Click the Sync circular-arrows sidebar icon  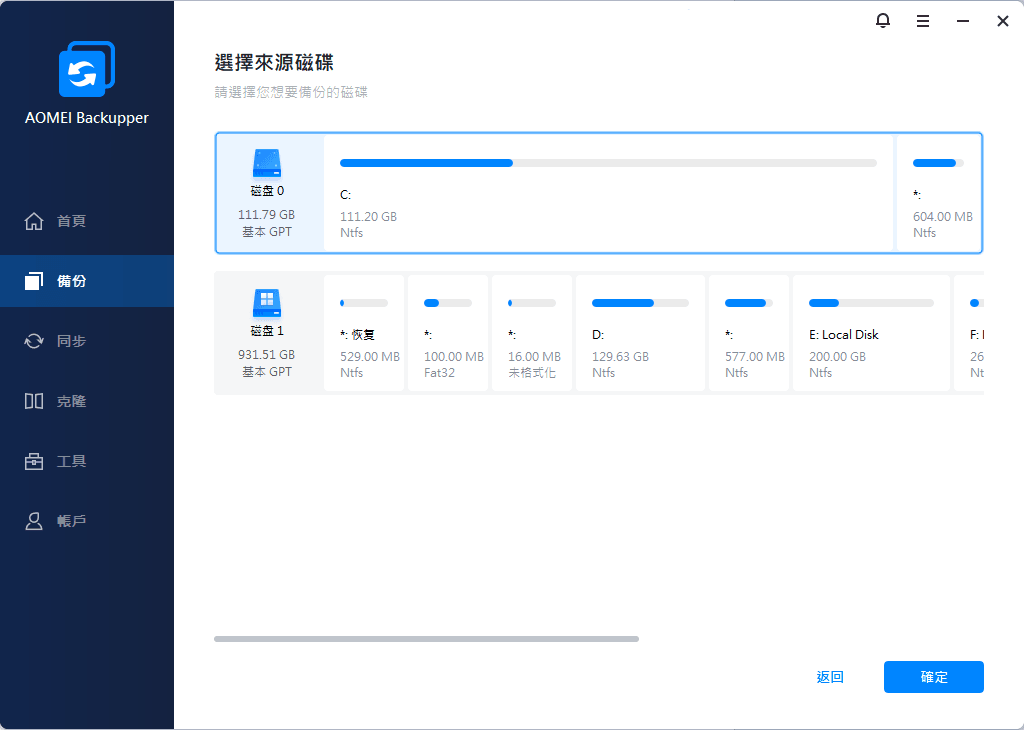34,341
